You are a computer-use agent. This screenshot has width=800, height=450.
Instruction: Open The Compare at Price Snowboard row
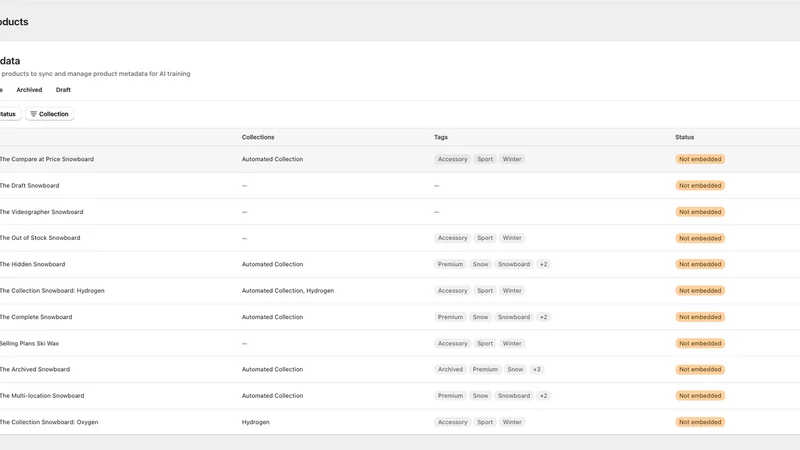400,159
